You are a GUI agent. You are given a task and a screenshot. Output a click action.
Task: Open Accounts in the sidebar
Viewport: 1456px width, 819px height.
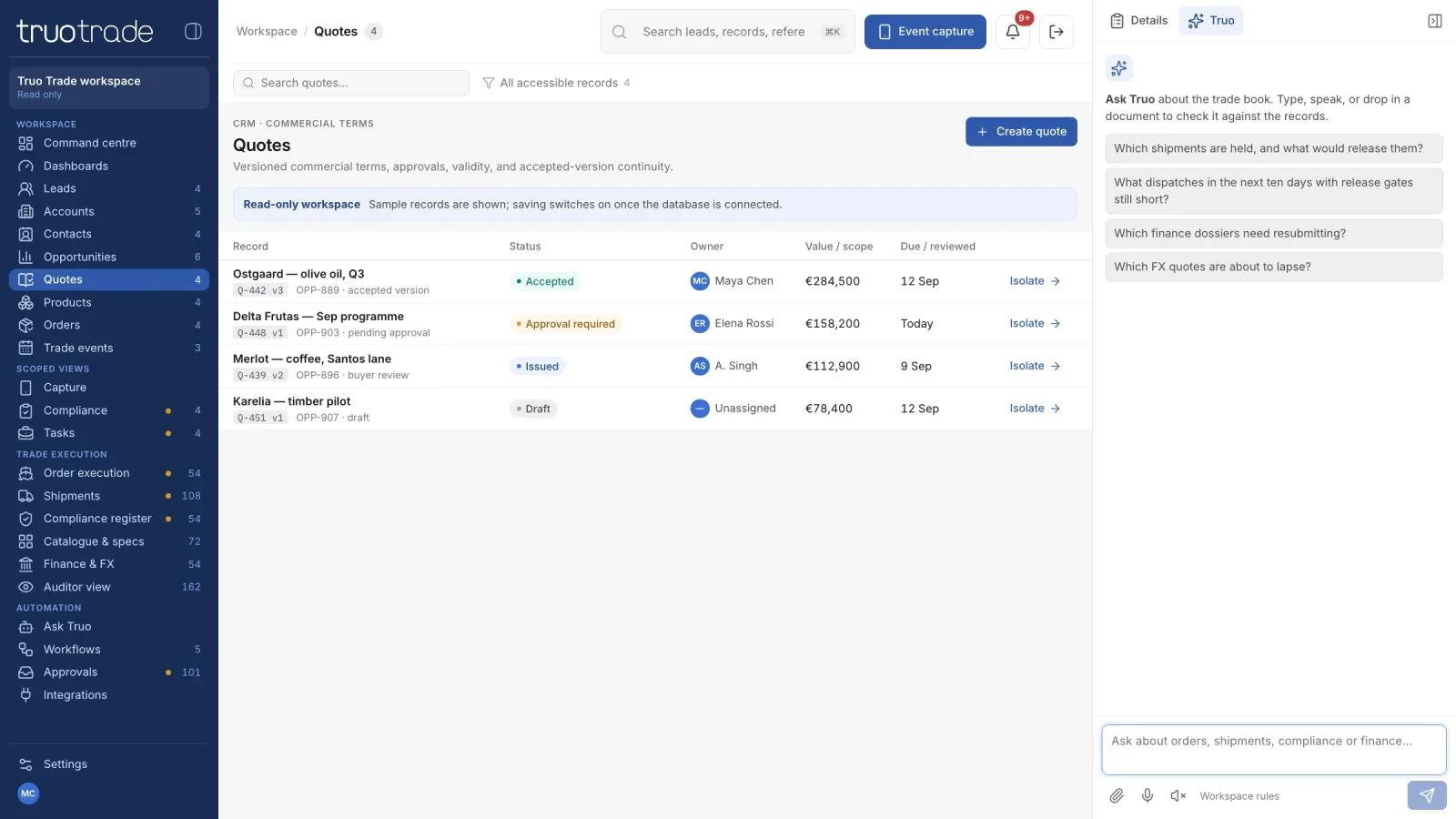(x=109, y=211)
